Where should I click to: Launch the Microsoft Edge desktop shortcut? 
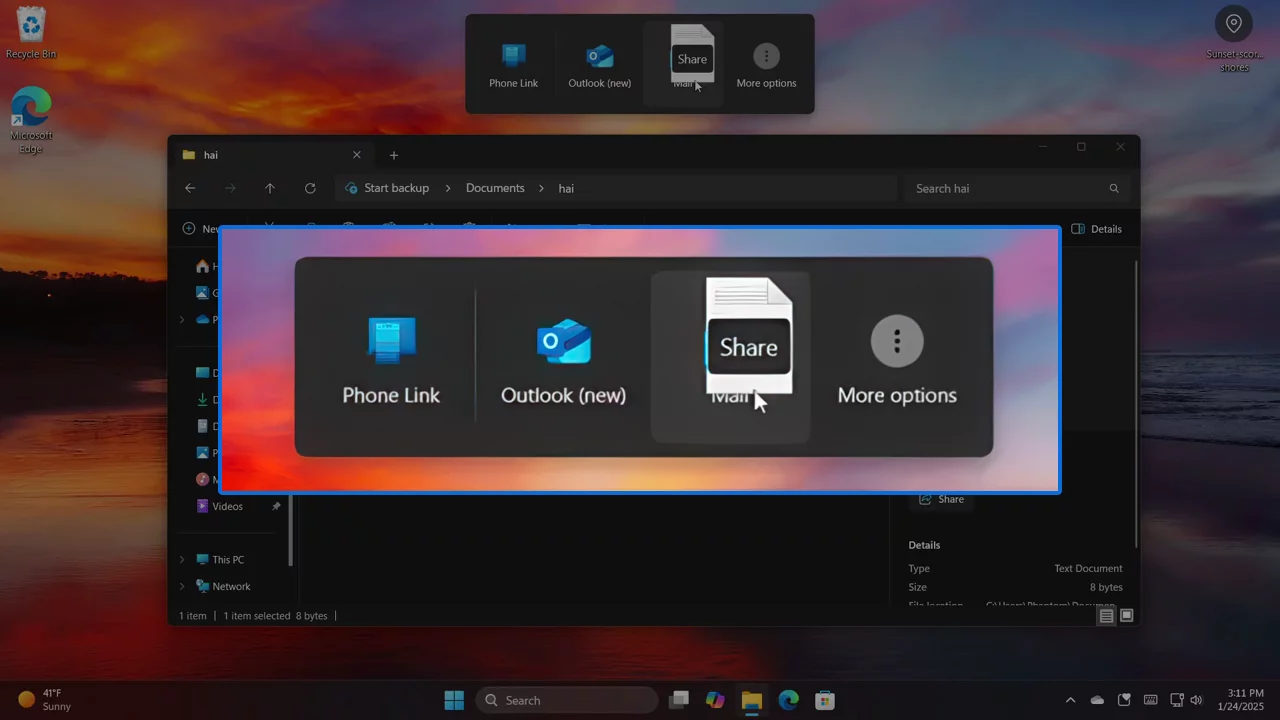[31, 120]
